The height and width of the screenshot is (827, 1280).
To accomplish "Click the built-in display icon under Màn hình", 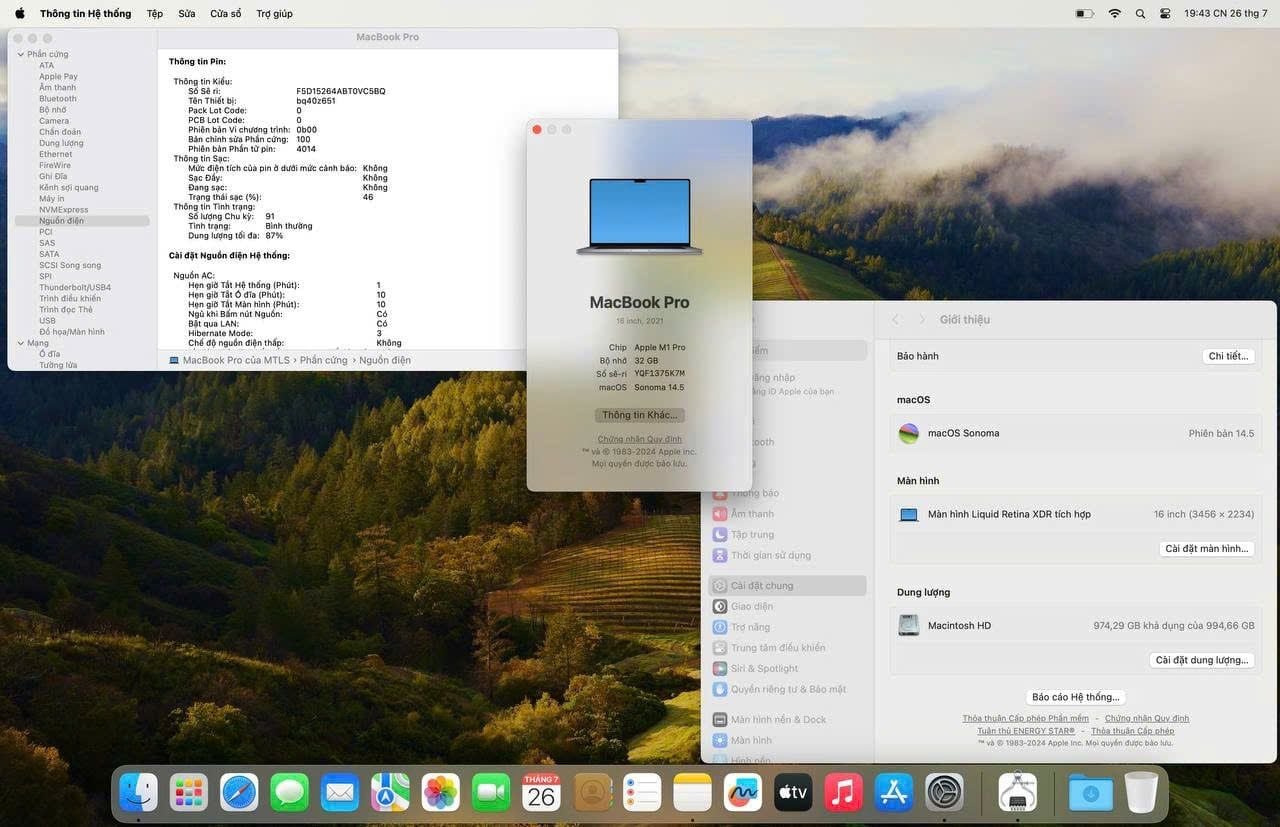I will pyautogui.click(x=909, y=514).
